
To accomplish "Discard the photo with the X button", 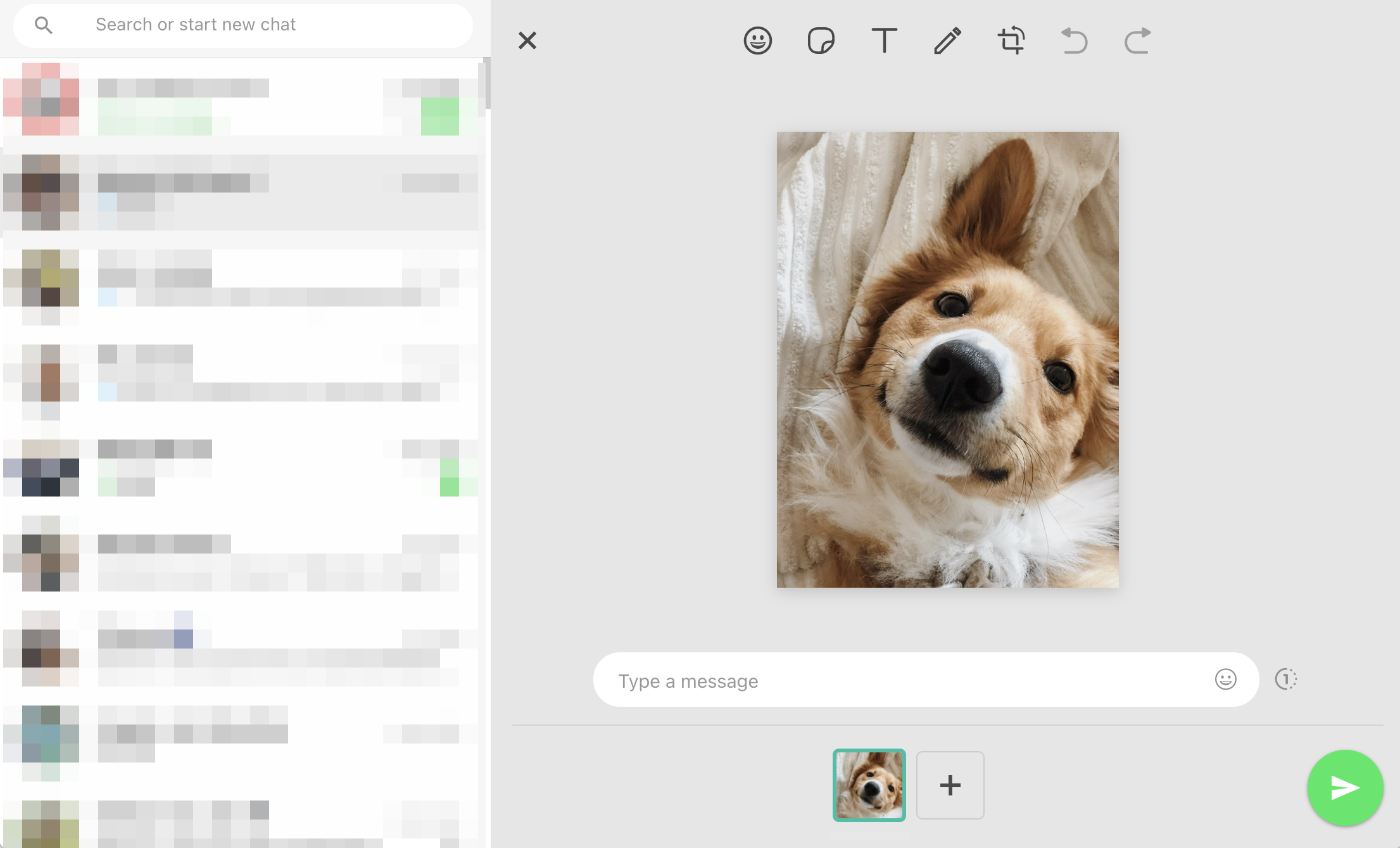I will point(527,40).
